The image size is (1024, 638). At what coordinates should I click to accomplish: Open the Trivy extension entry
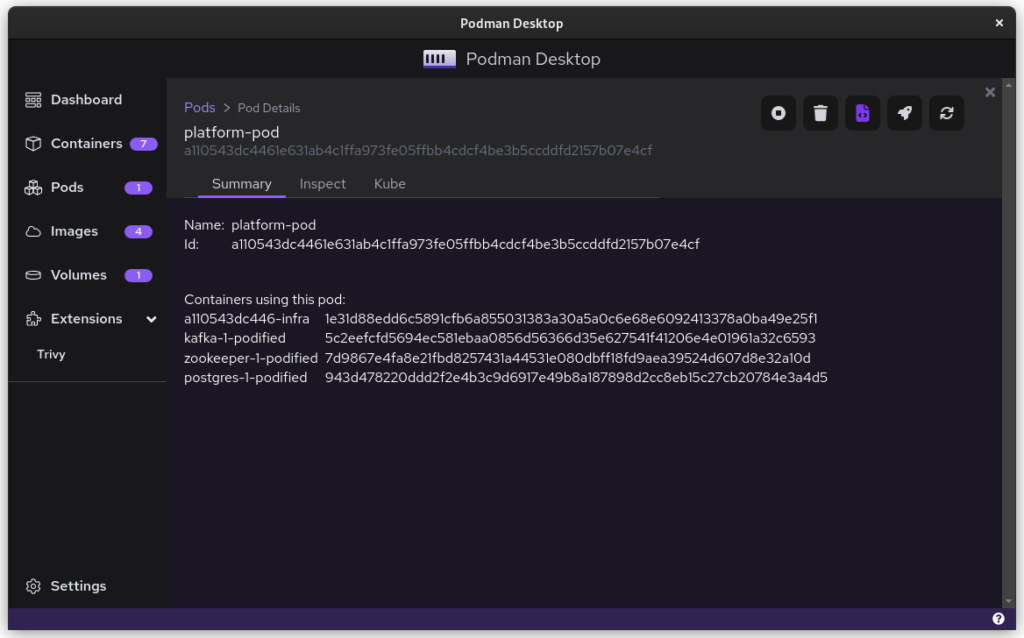point(51,354)
